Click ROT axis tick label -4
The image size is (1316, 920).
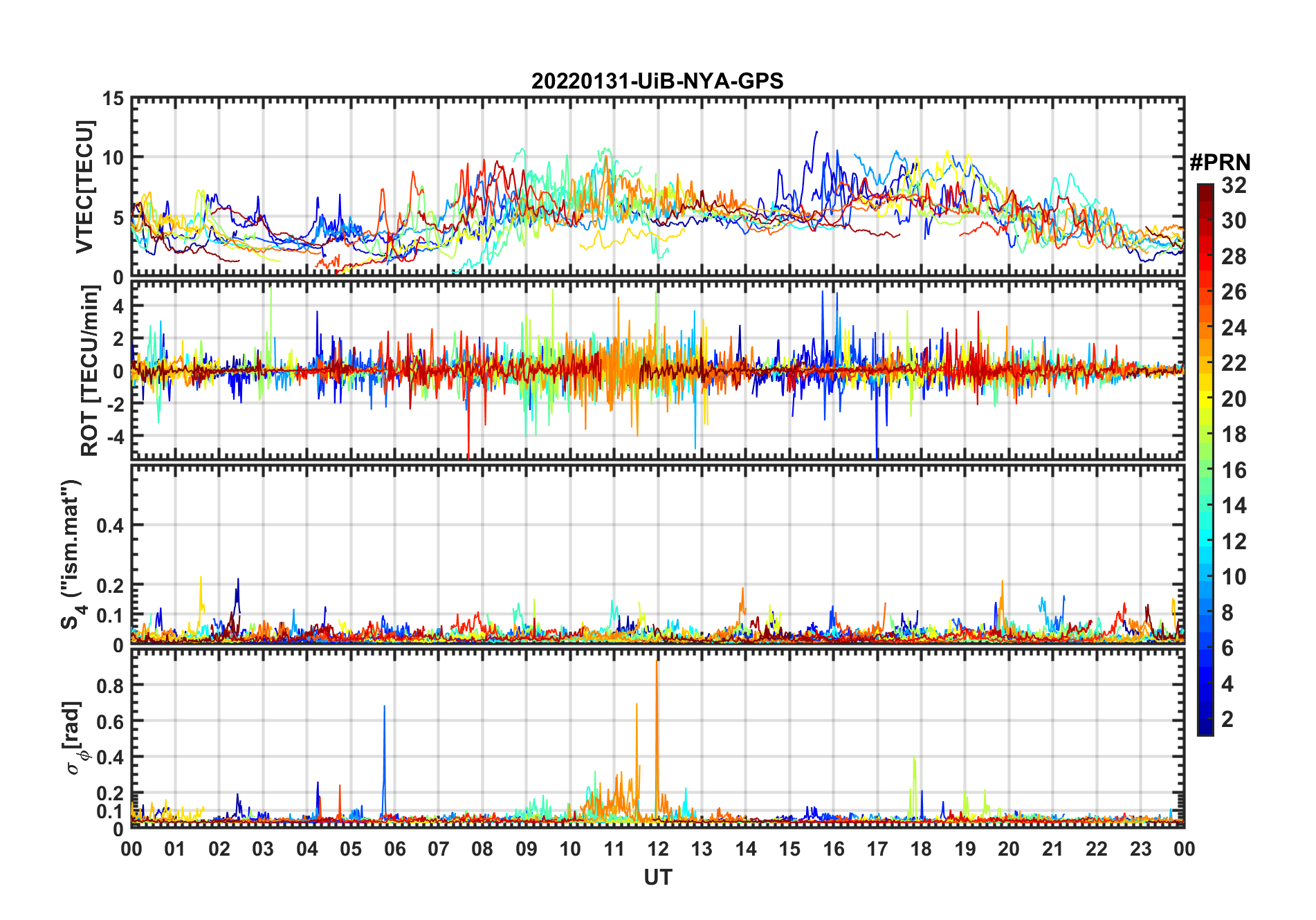point(116,437)
